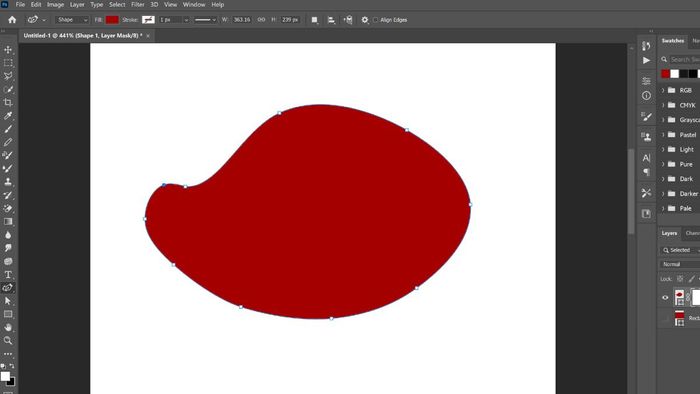Screen dimensions: 700x394
Task: Open the Layer menu
Action: pos(77,4)
